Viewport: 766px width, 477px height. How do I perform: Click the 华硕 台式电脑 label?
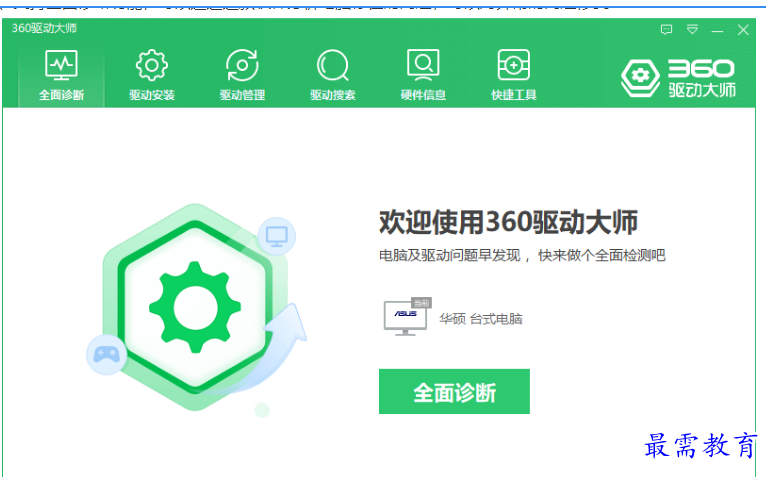pyautogui.click(x=481, y=319)
